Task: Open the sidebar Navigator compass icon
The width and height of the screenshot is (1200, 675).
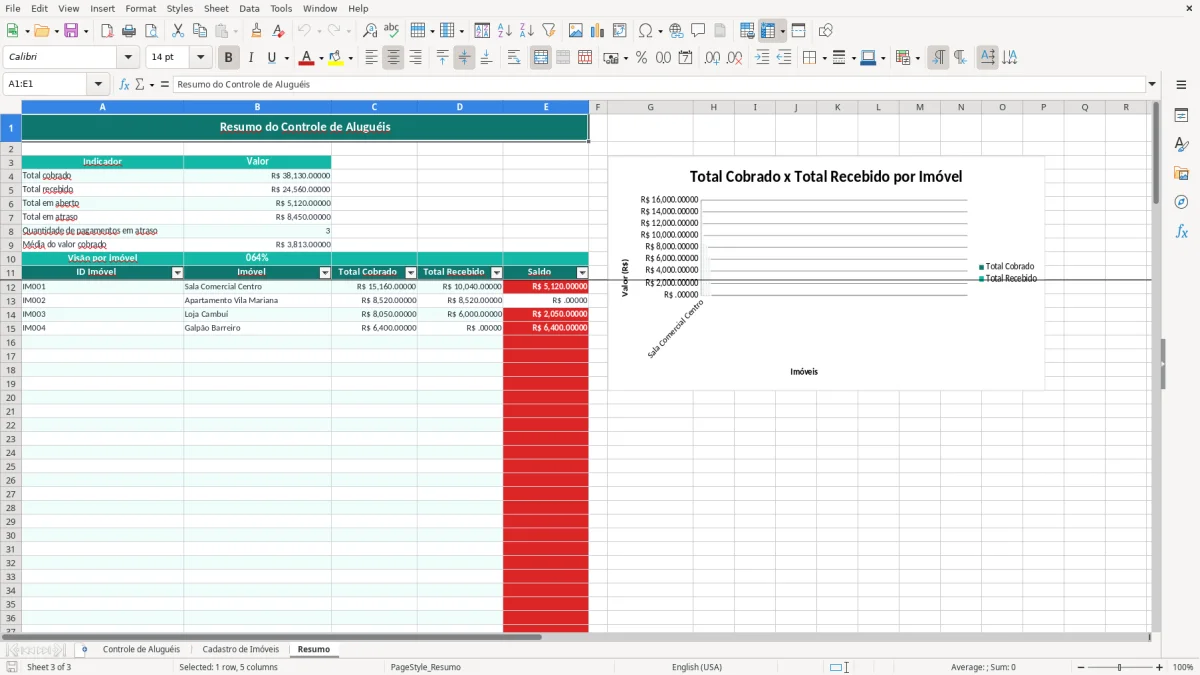Action: tap(1181, 202)
